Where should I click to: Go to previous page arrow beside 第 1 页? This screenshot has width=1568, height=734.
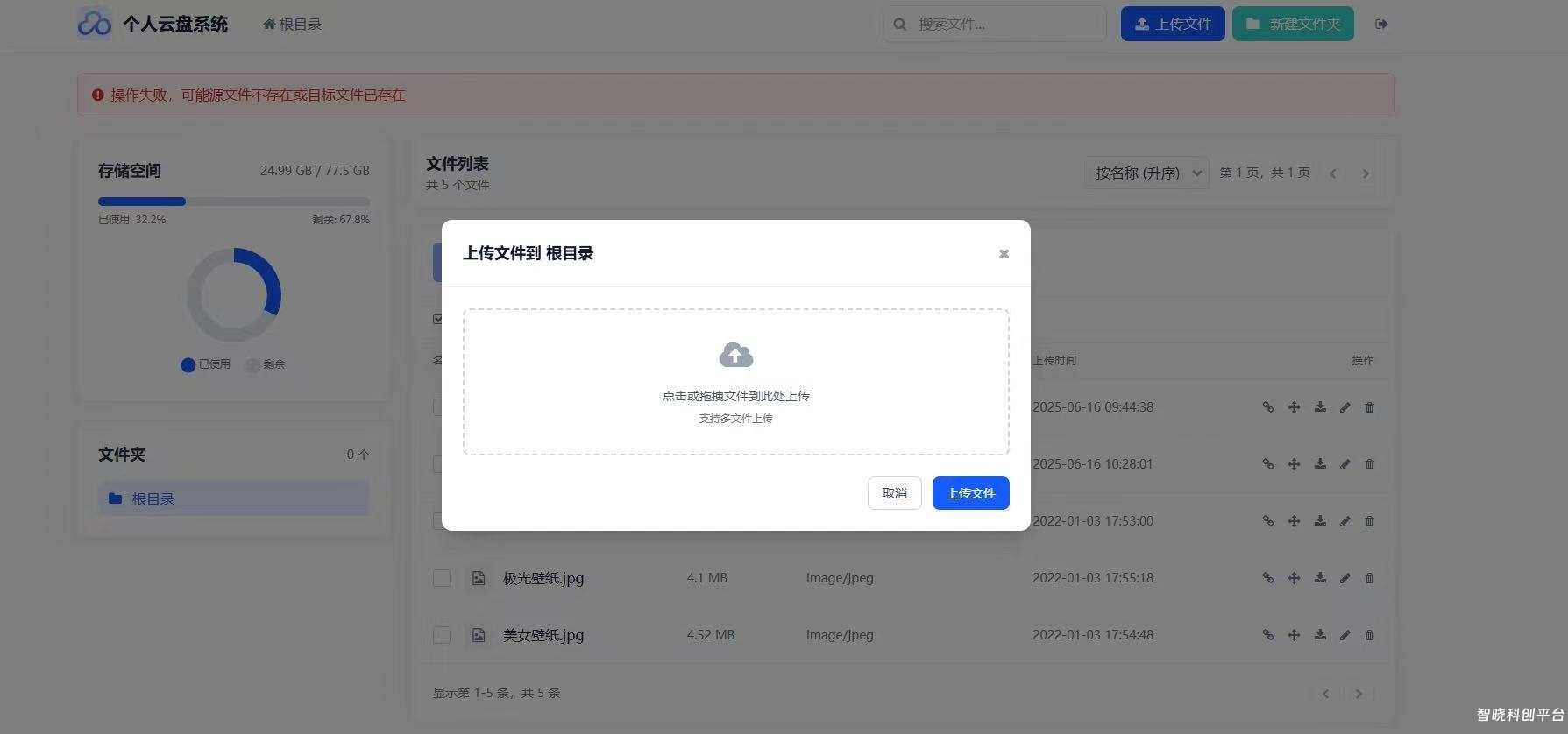click(x=1332, y=173)
